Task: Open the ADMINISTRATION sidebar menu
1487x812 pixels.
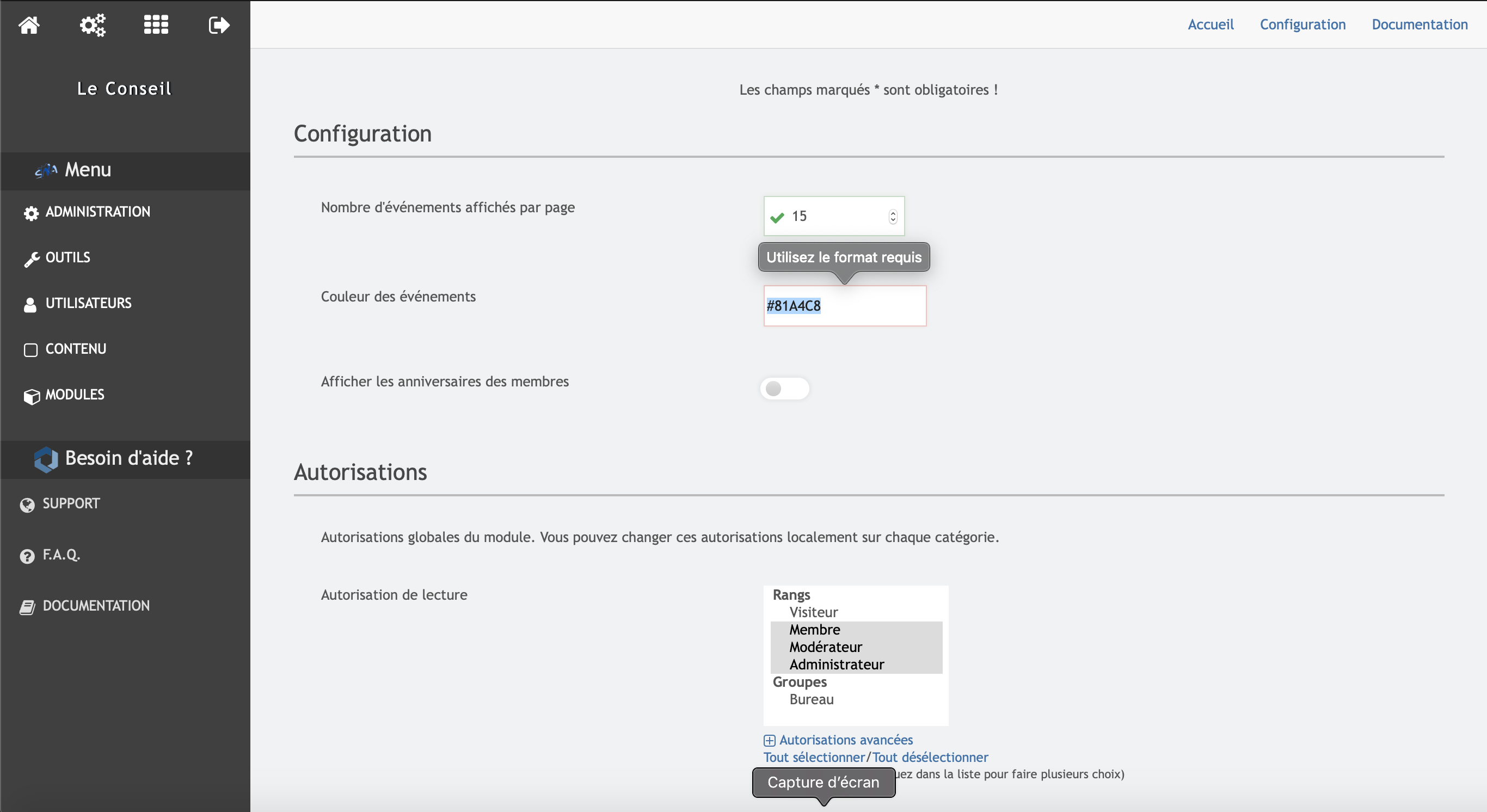Action: coord(97,212)
